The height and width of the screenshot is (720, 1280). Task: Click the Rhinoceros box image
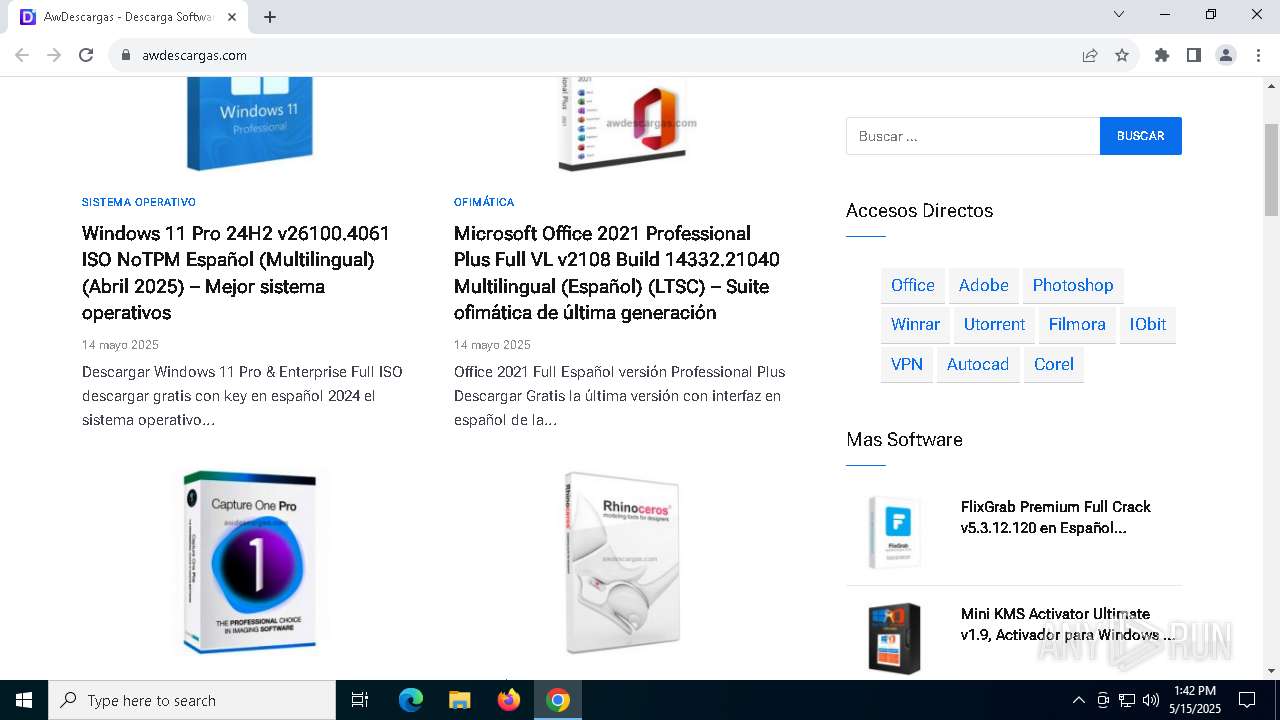click(x=622, y=563)
